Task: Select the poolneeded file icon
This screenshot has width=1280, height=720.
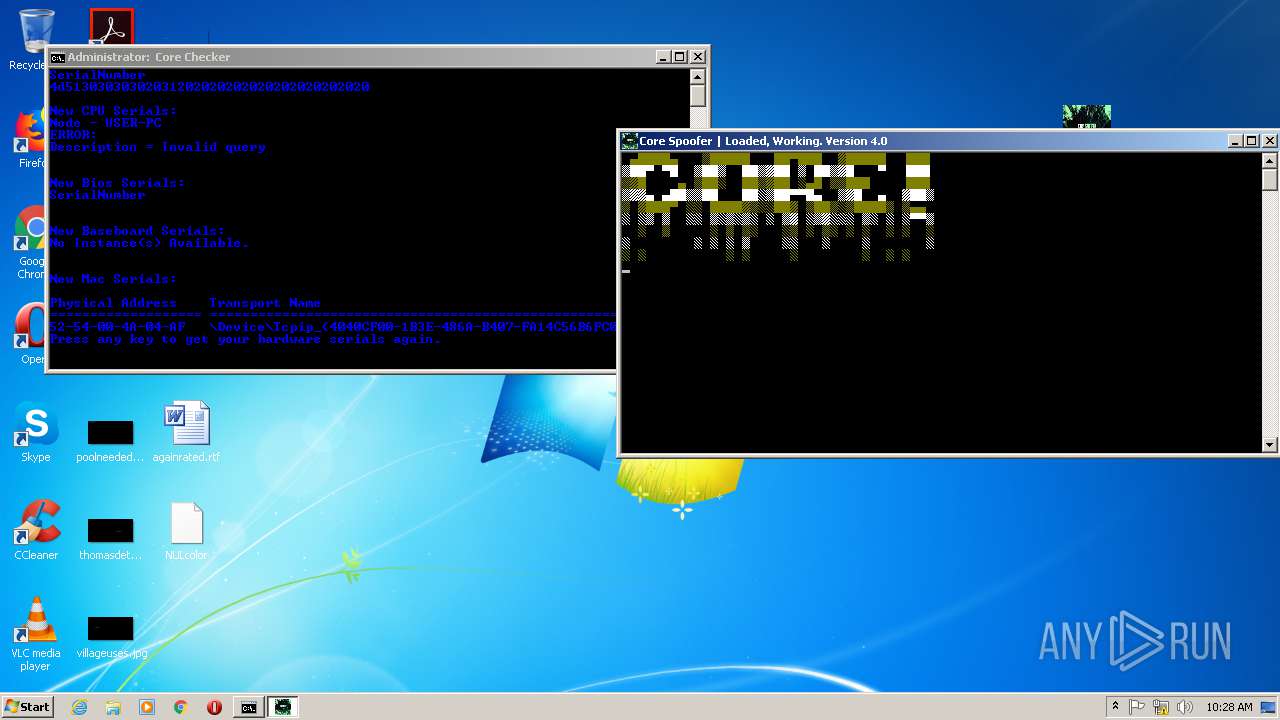Action: point(110,440)
